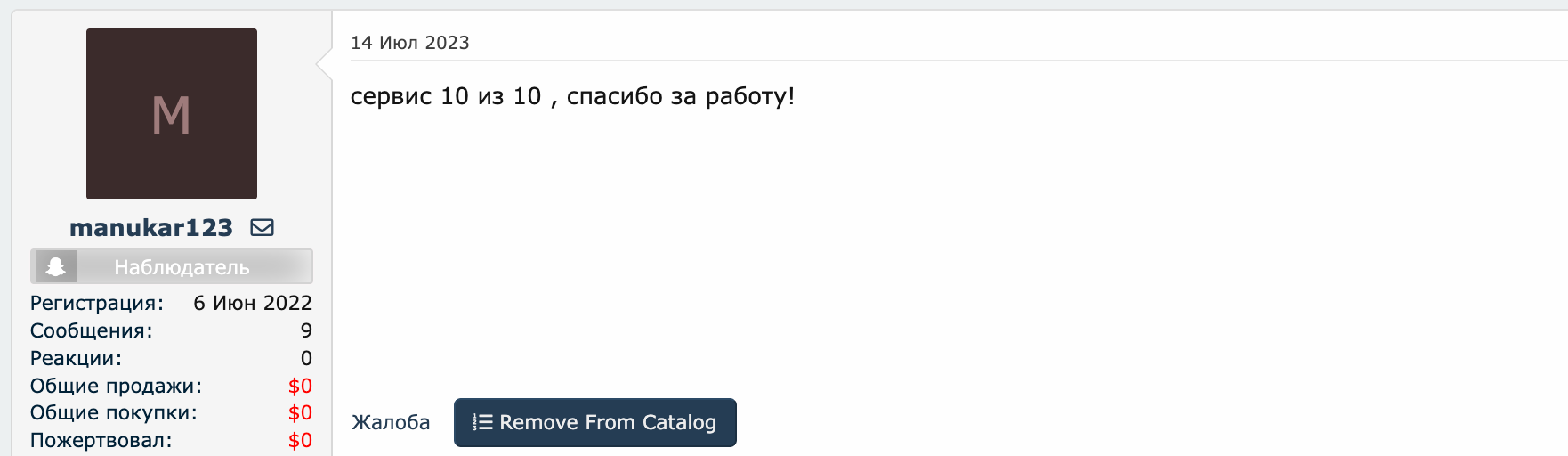Open manukar123's avatar image

[172, 114]
